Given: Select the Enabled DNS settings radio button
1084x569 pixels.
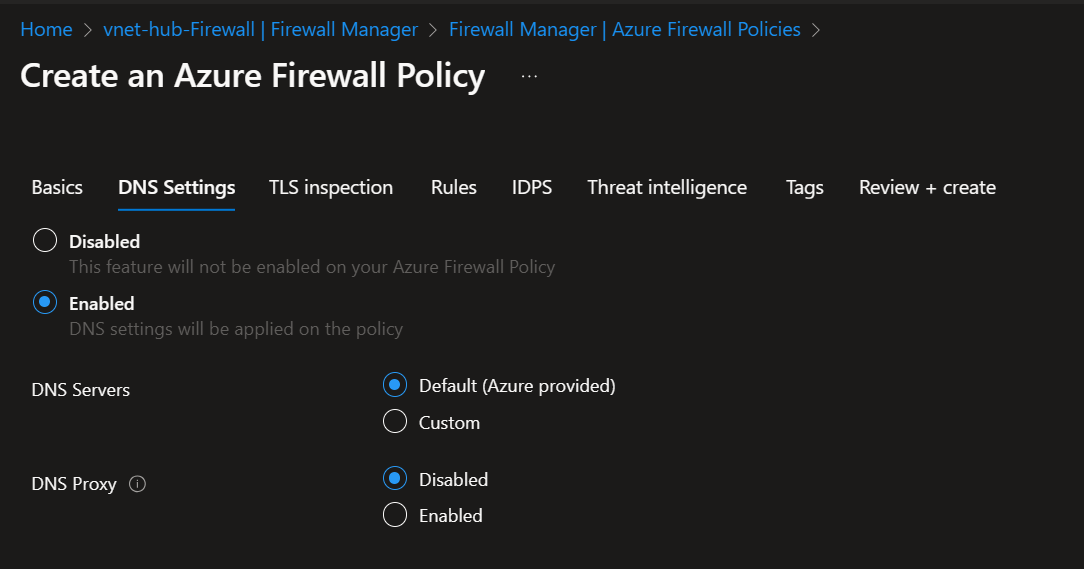Looking at the screenshot, I should click(45, 303).
